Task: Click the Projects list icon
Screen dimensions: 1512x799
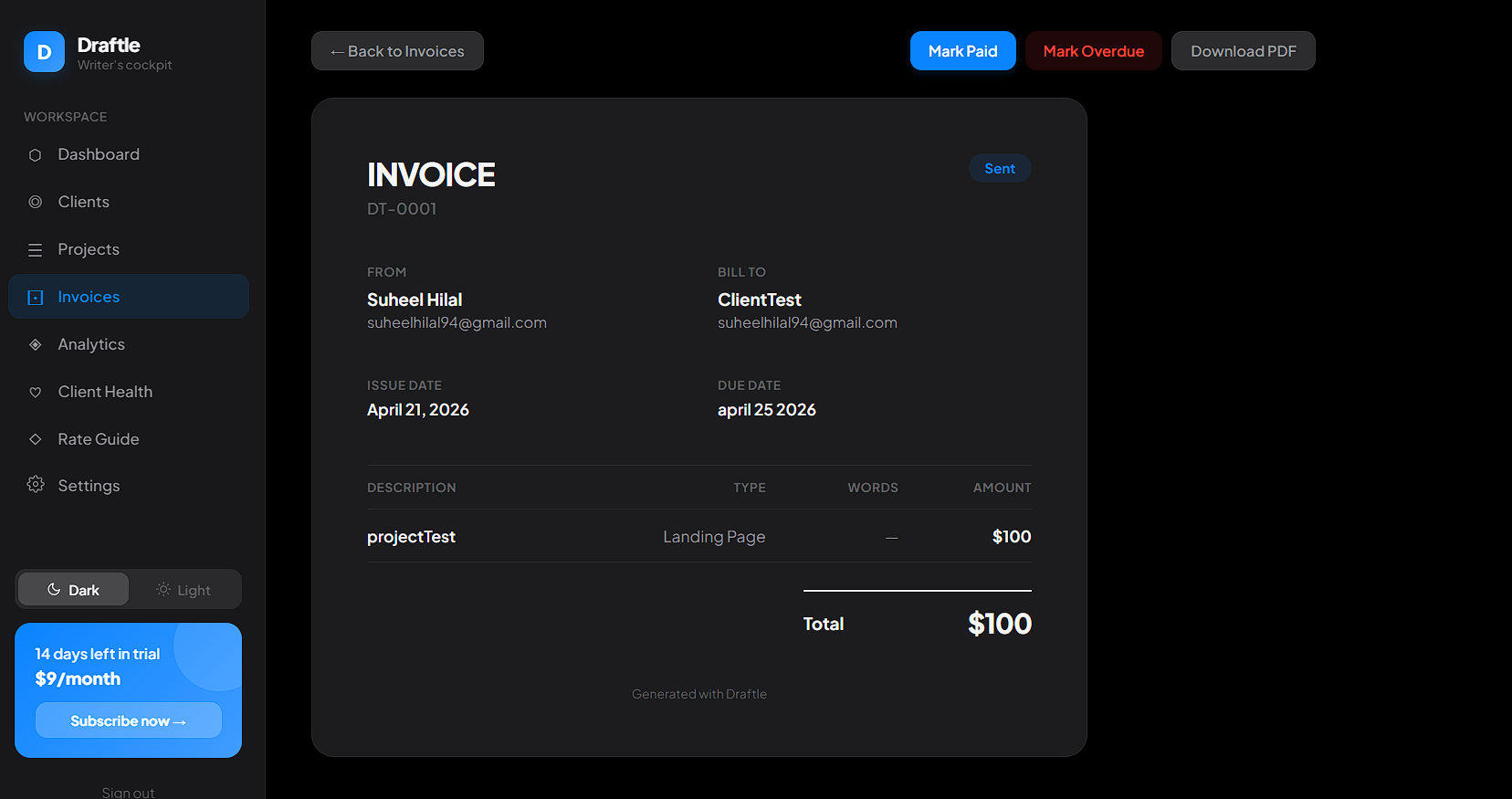Action: point(36,250)
